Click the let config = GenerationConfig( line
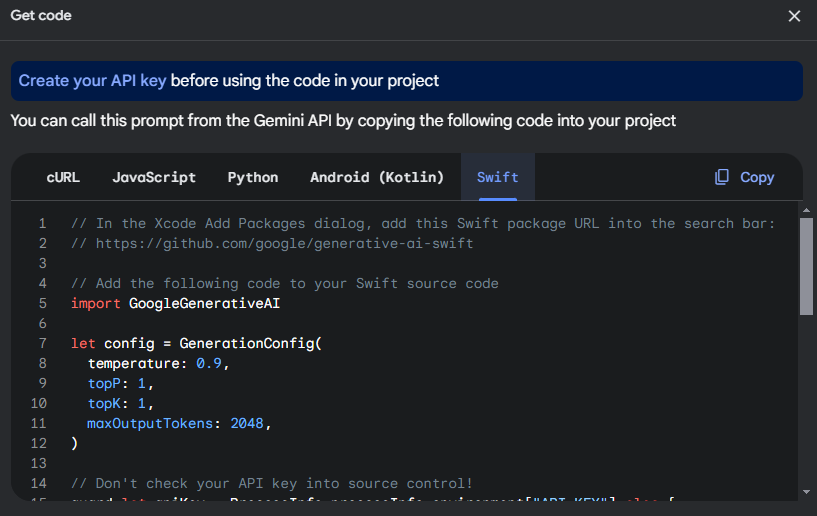This screenshot has width=817, height=516. (196, 343)
